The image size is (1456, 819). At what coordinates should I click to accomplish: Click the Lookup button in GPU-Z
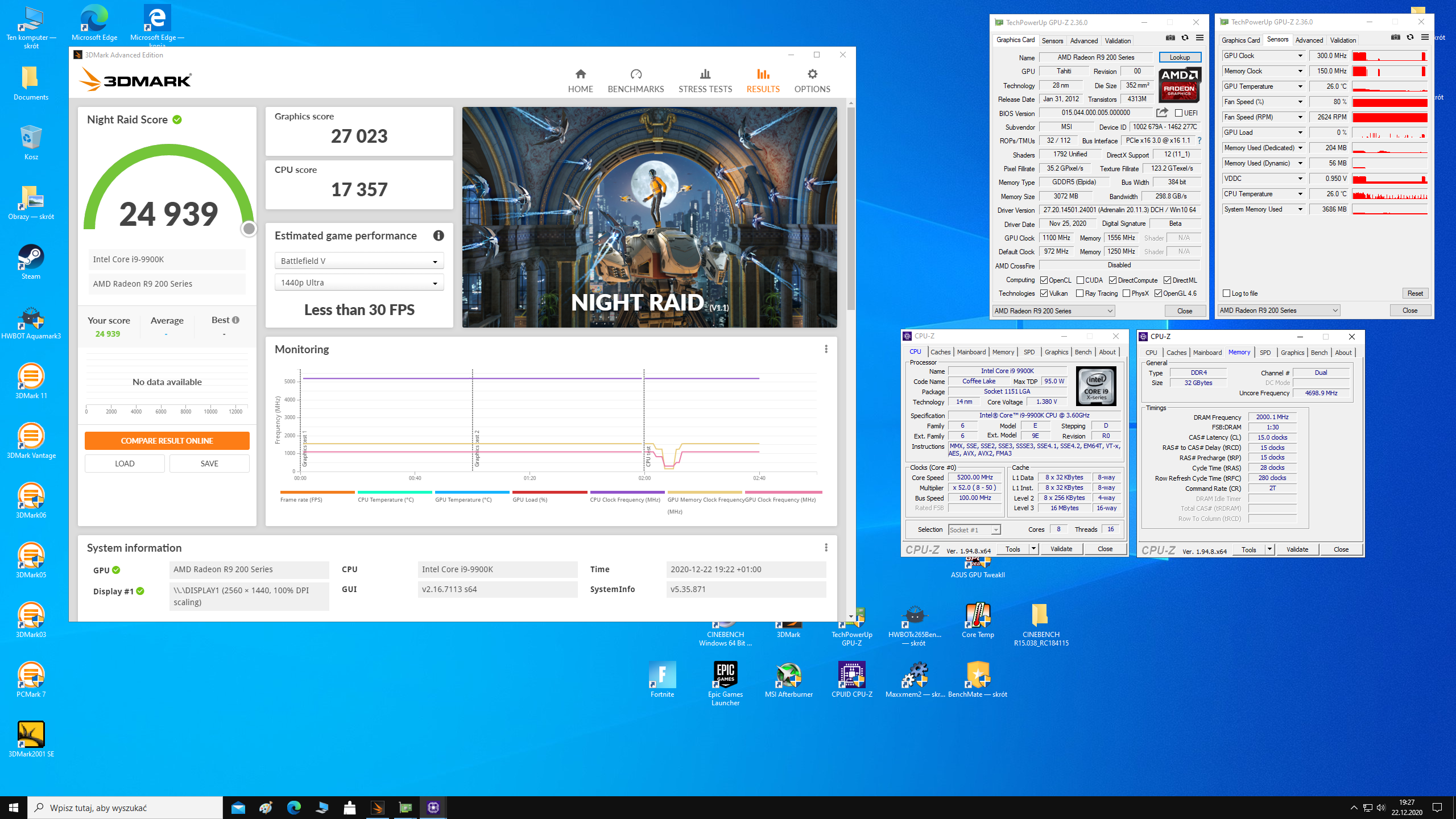click(1180, 57)
